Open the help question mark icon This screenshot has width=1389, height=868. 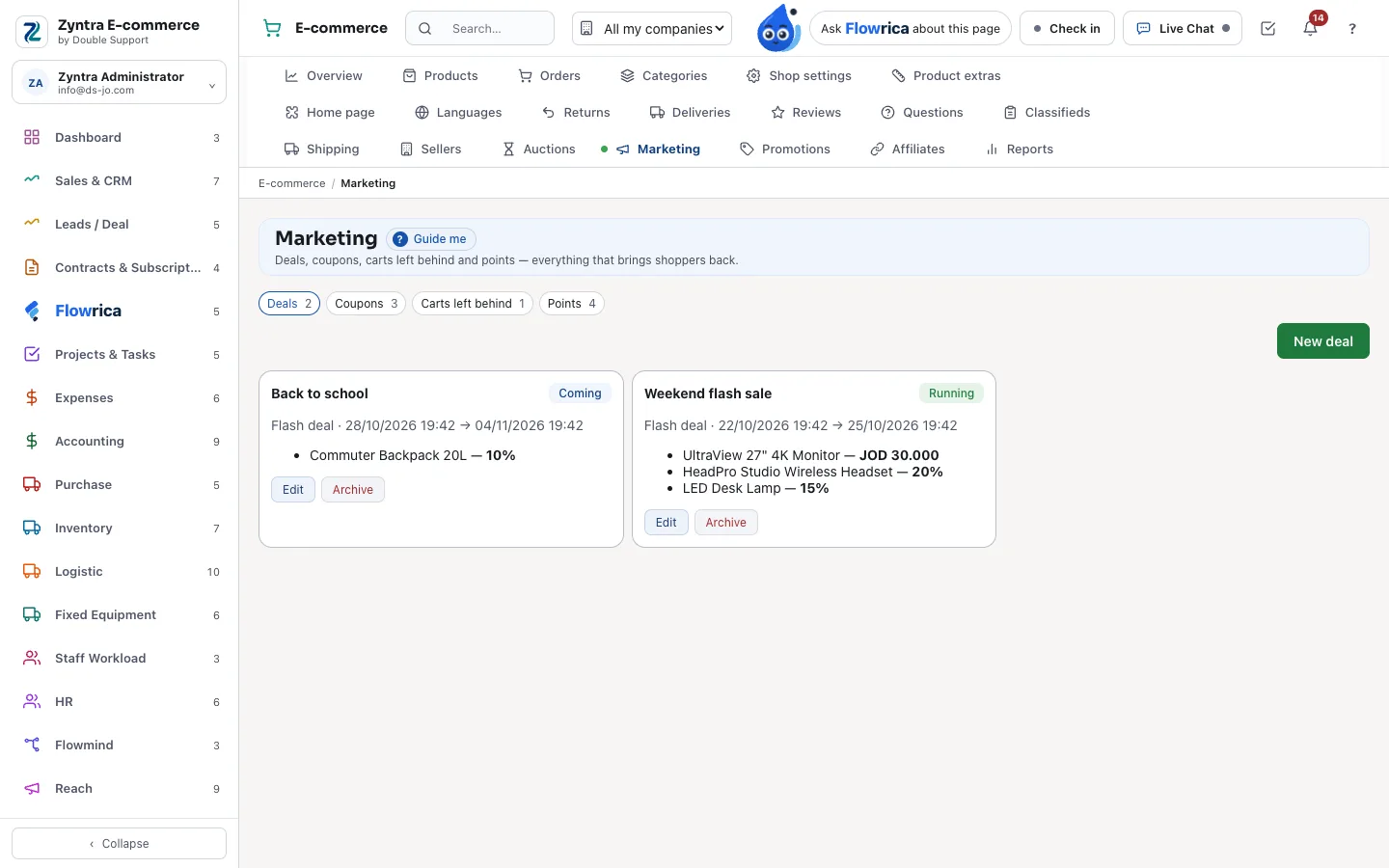(x=1352, y=28)
